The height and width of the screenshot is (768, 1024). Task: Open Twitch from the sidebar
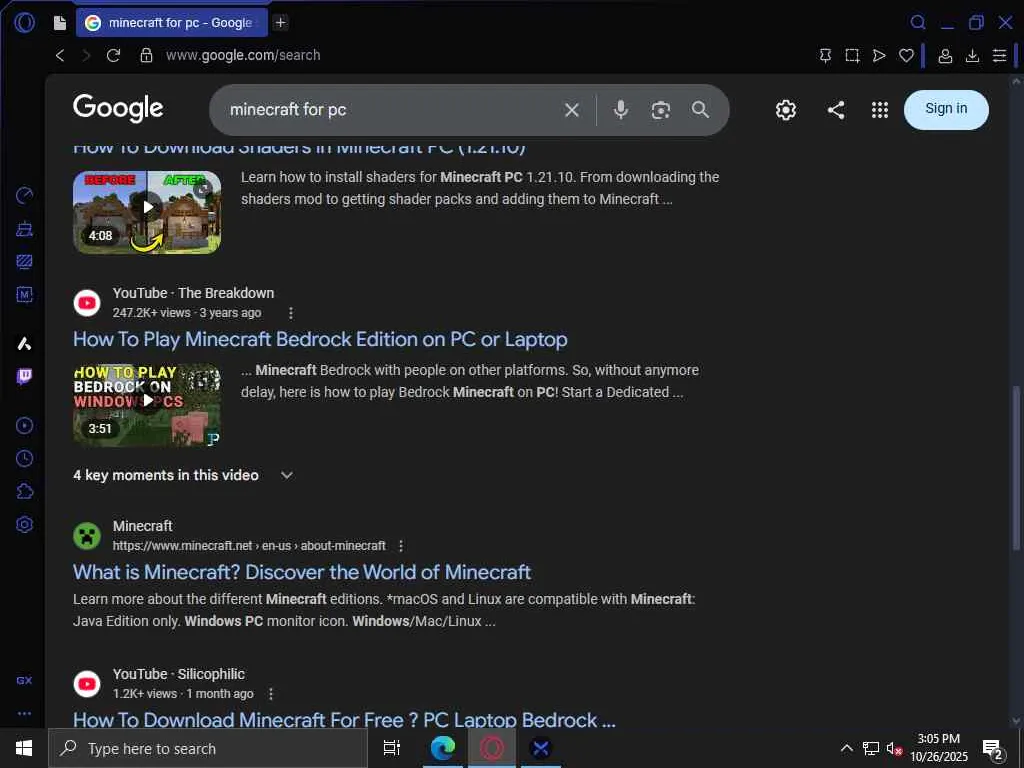(24, 376)
